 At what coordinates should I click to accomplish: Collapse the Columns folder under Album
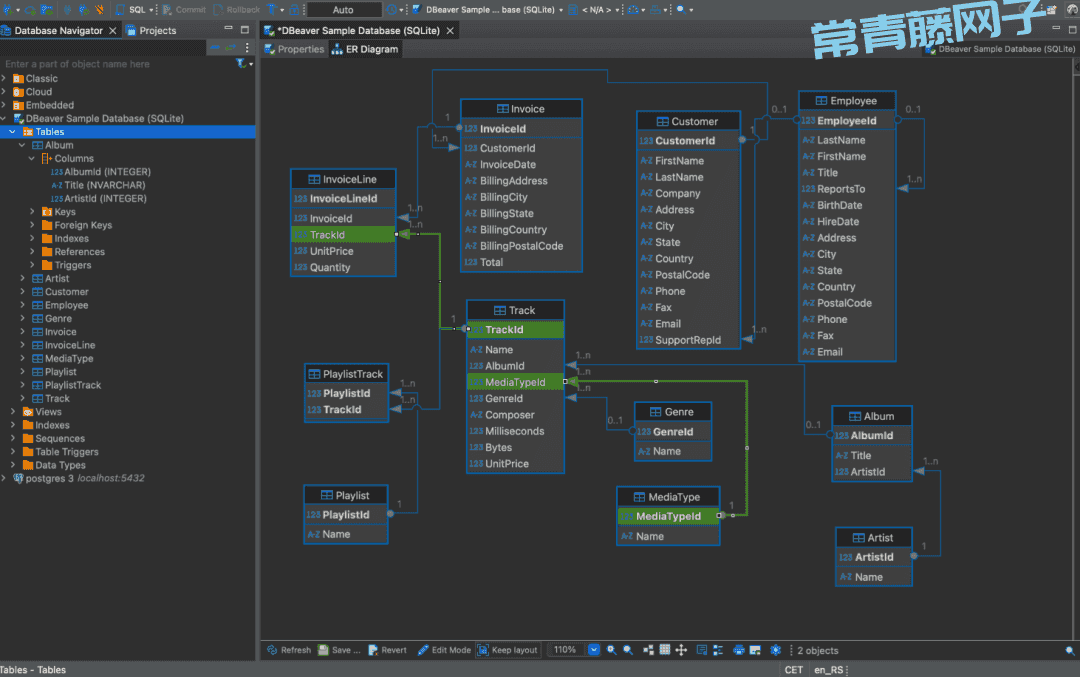[32, 158]
